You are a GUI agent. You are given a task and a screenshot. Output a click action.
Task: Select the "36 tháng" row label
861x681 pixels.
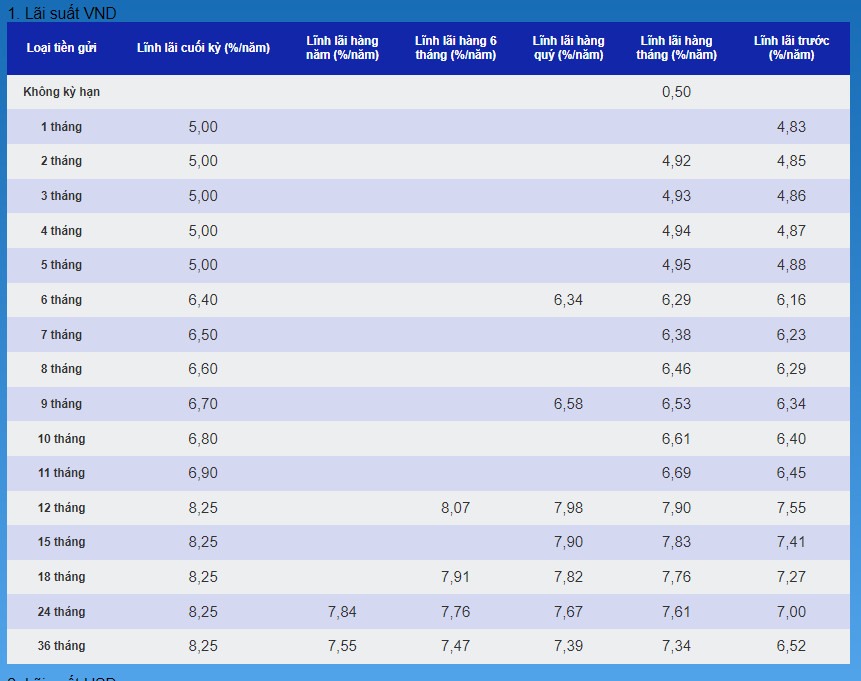[x=61, y=646]
